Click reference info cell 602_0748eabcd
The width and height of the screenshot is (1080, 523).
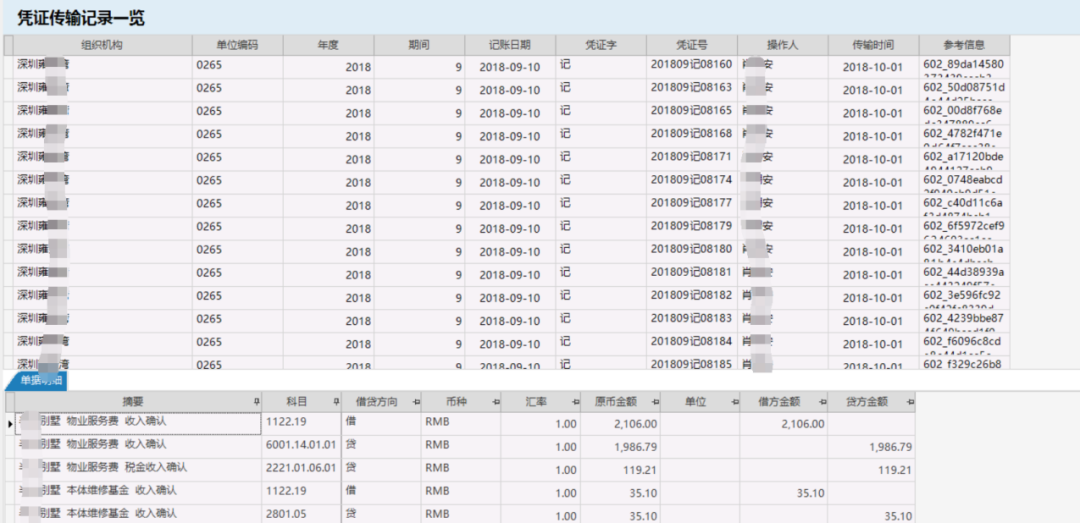(964, 183)
